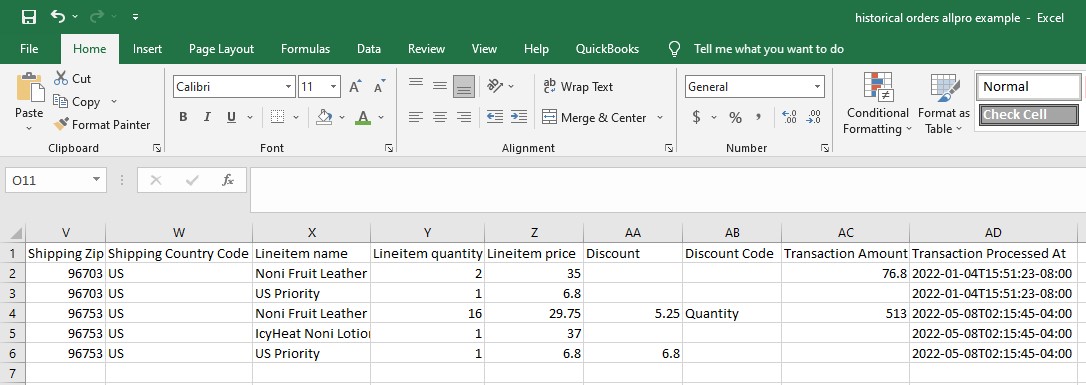Viewport: 1086px width, 385px height.
Task: Click the Fill Color paint bucket
Action: tap(324, 117)
